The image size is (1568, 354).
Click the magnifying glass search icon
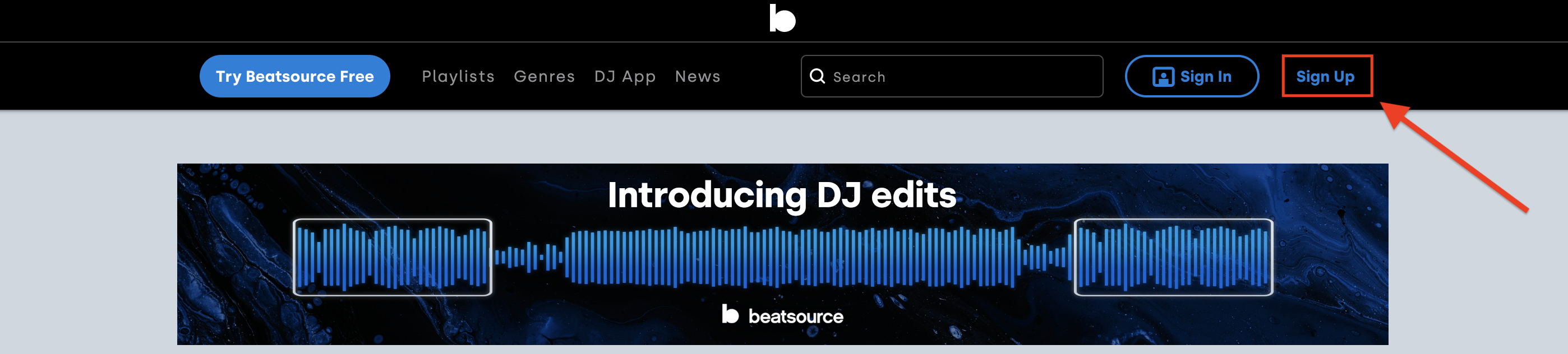click(818, 76)
